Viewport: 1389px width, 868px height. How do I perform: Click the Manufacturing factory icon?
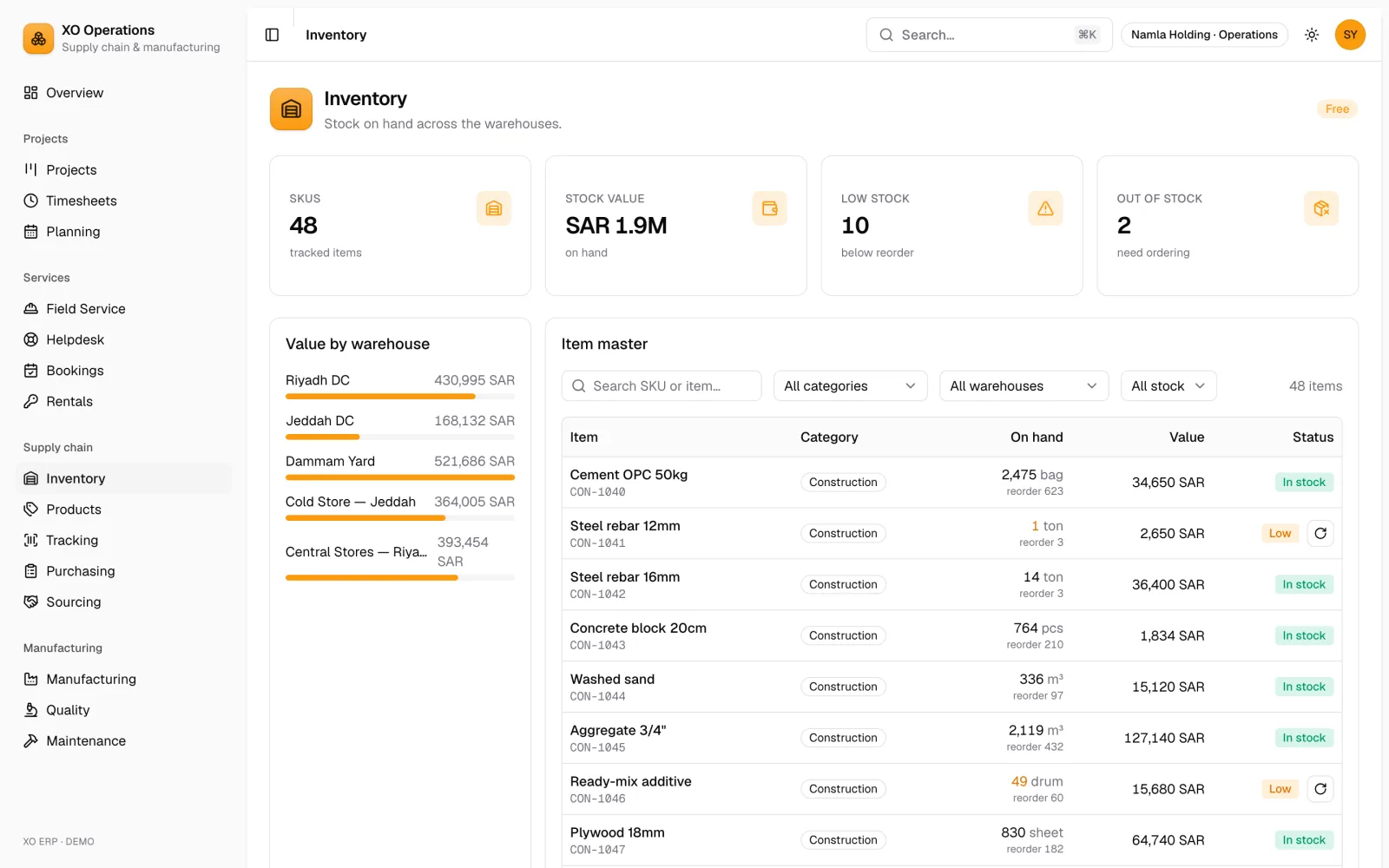(x=31, y=679)
